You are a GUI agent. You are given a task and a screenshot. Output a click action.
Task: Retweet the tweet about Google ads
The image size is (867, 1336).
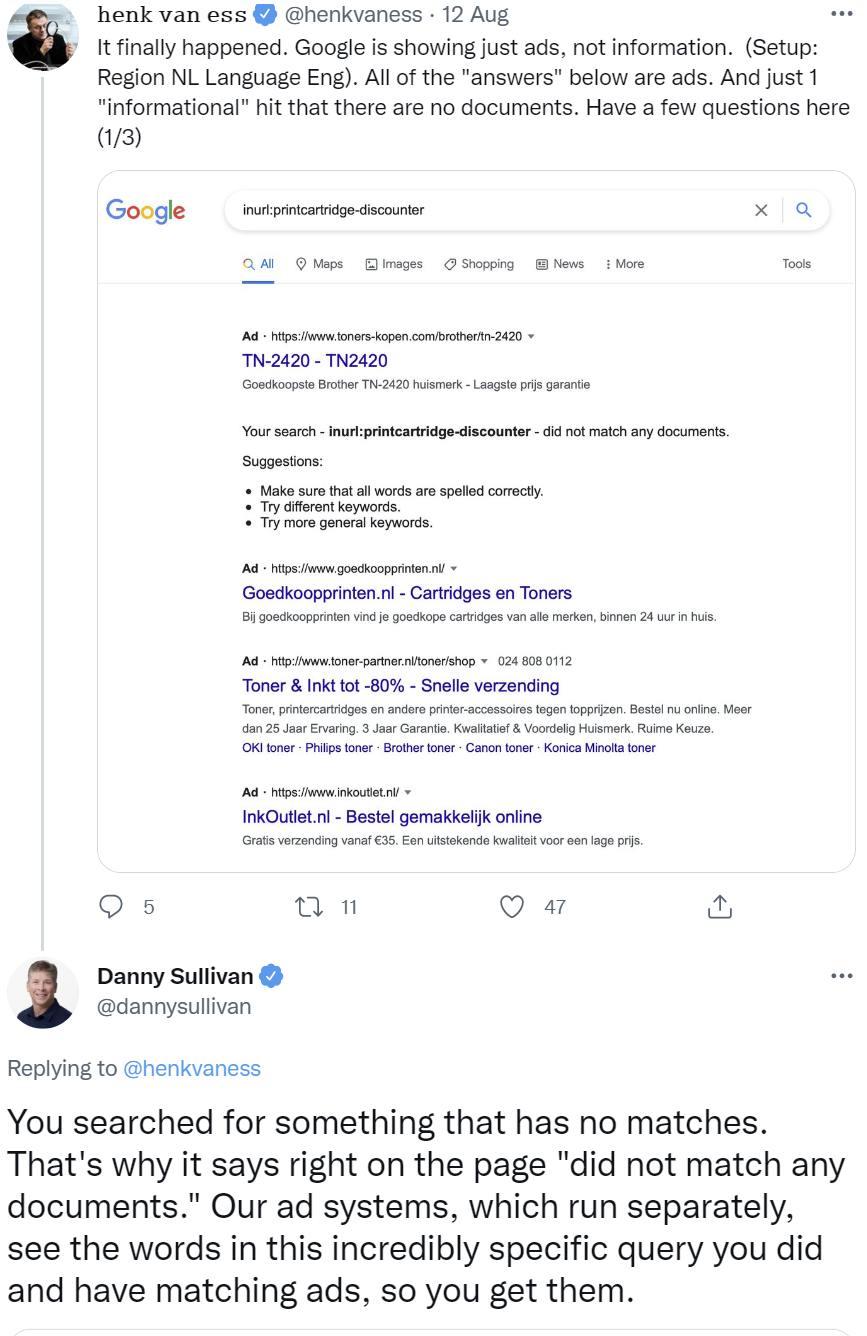pyautogui.click(x=310, y=907)
